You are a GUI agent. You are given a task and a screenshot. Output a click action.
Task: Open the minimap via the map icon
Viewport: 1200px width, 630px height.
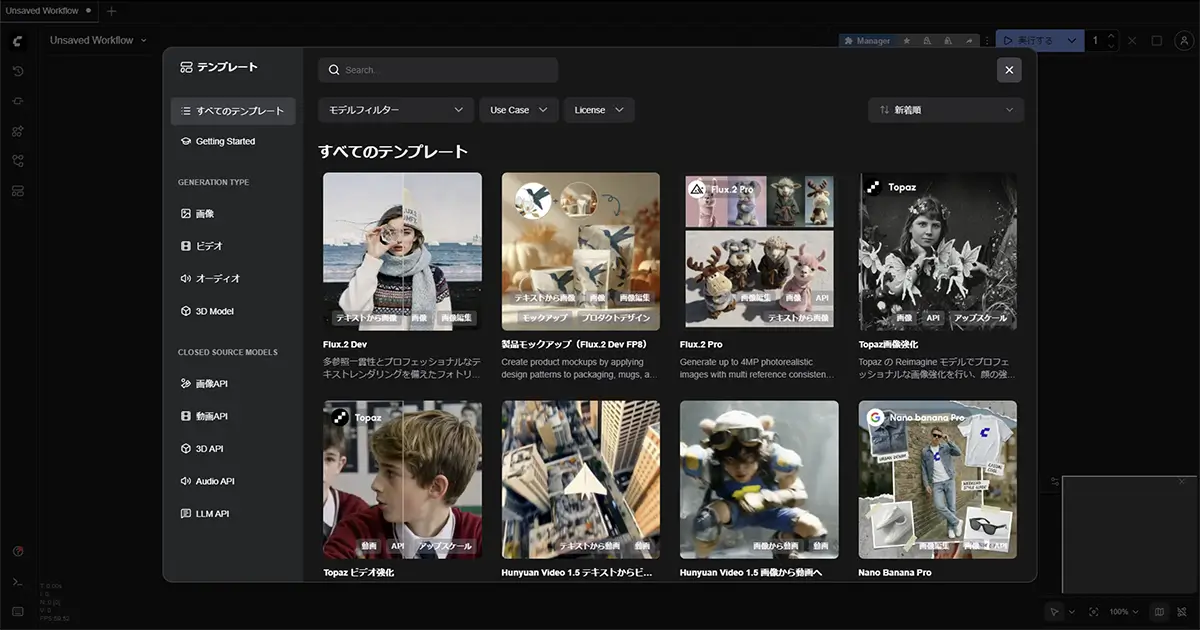(x=1158, y=611)
